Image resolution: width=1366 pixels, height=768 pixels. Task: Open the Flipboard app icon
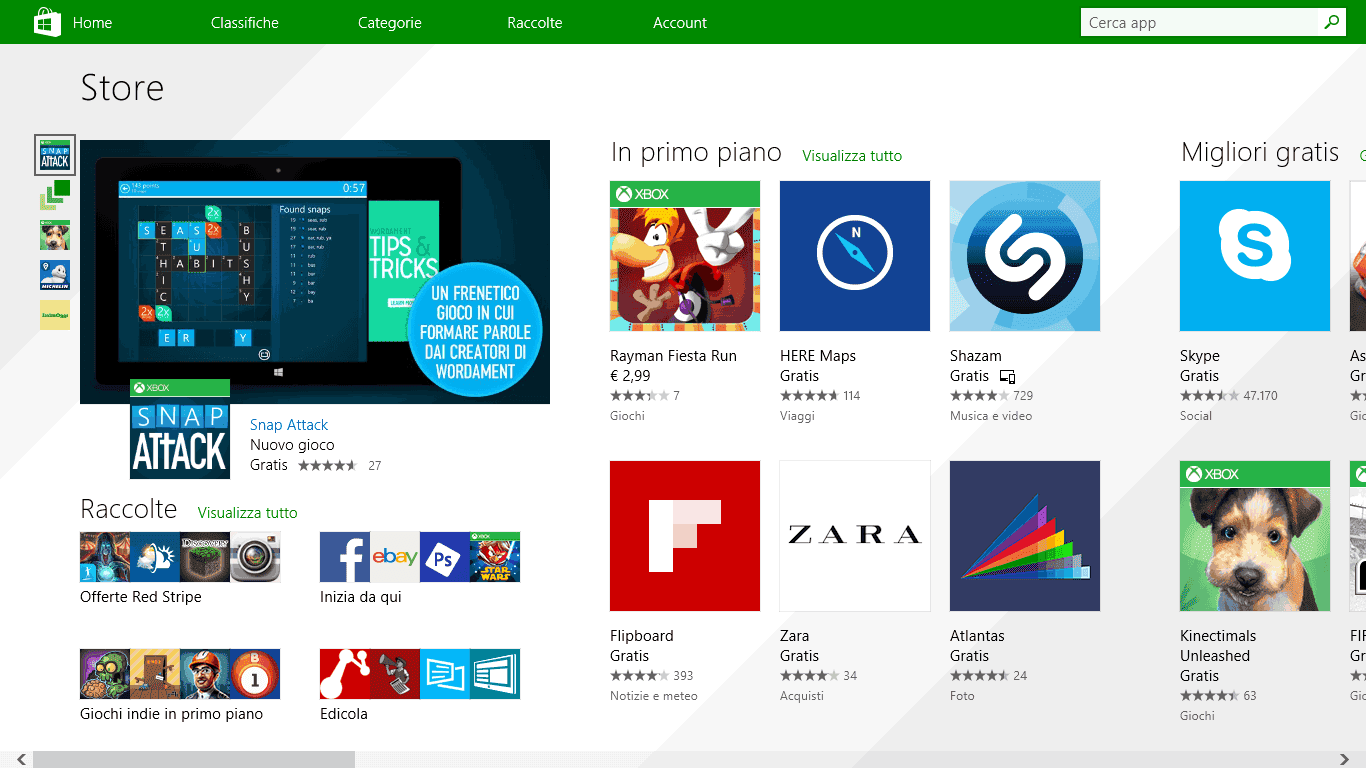[685, 536]
